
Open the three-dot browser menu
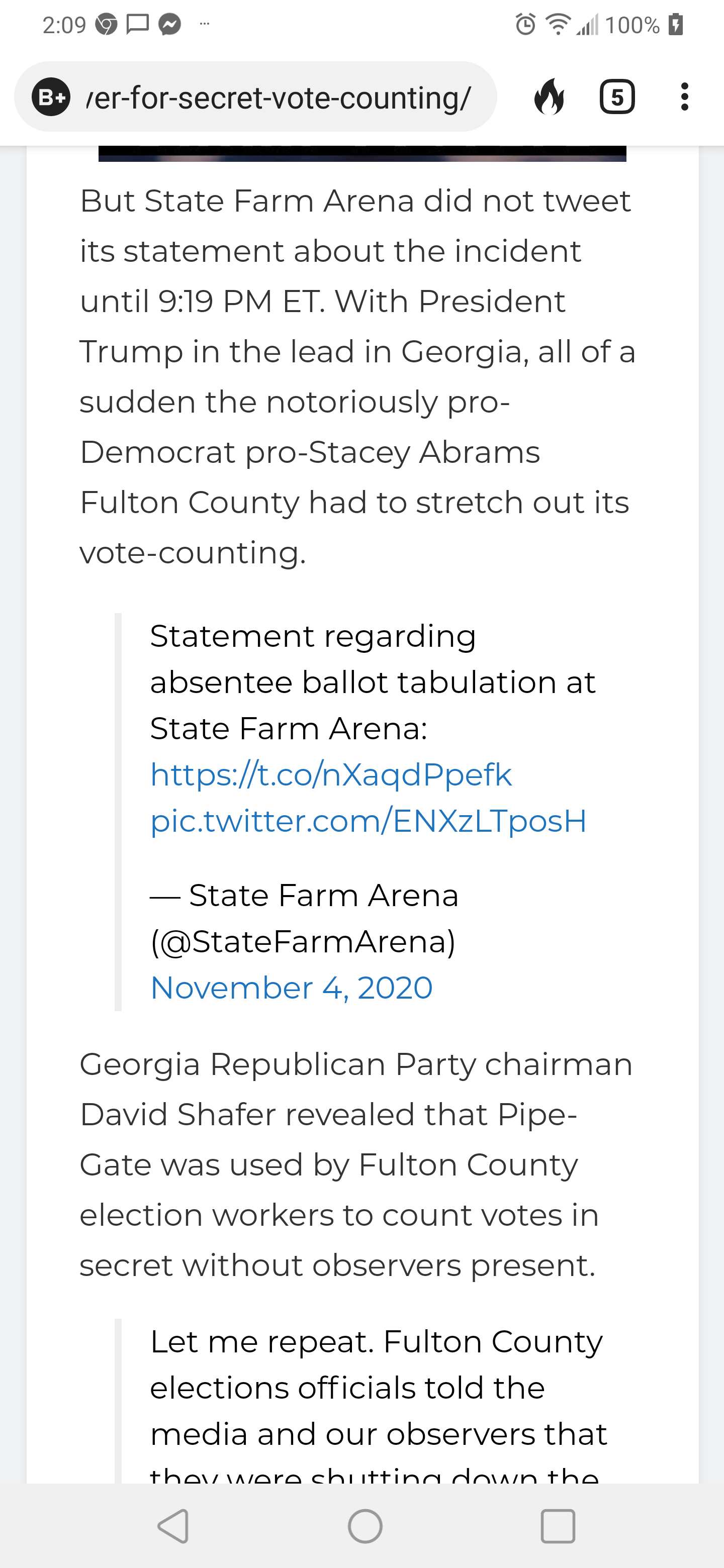684,97
